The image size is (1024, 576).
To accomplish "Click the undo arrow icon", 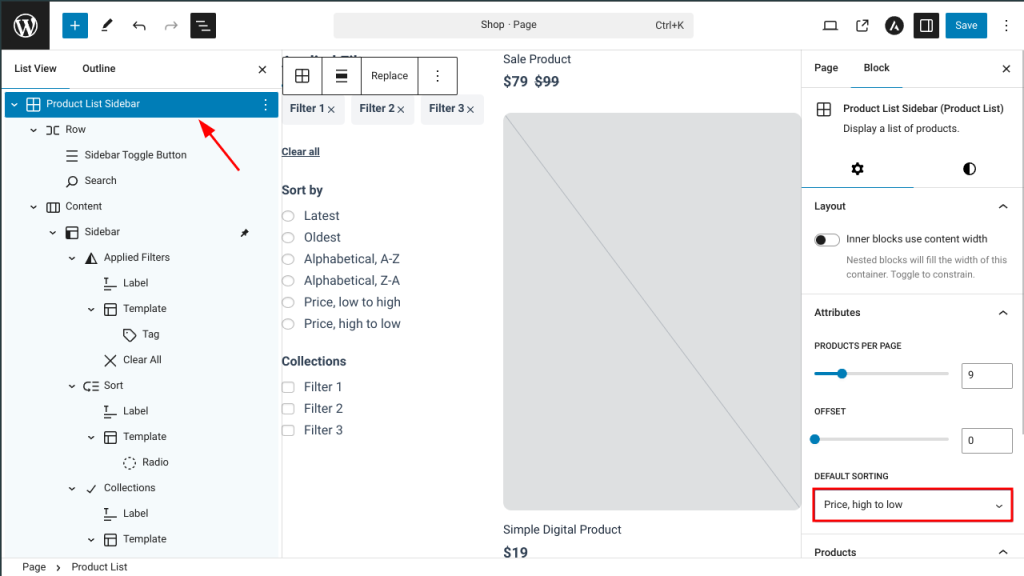I will 139,25.
